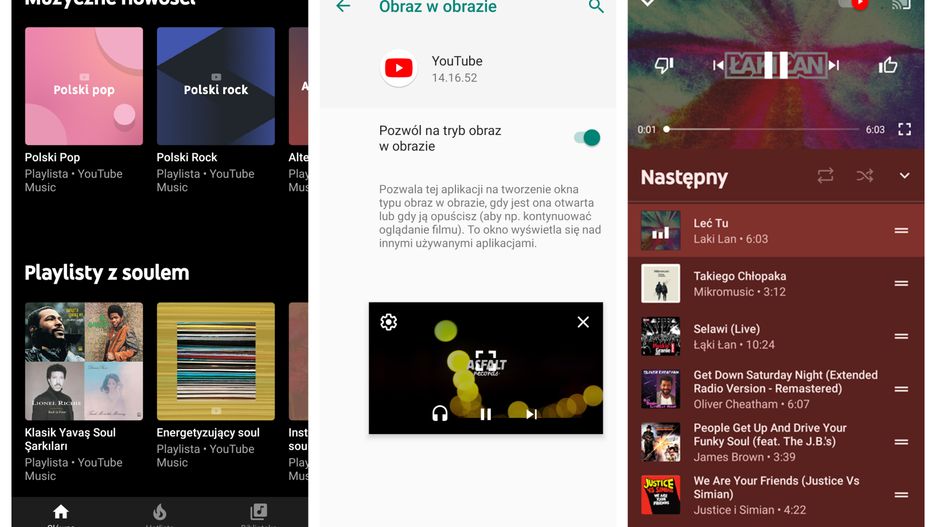Tap the Home tab icon in bottom navigation
The height and width of the screenshot is (527, 936).
pyautogui.click(x=61, y=511)
